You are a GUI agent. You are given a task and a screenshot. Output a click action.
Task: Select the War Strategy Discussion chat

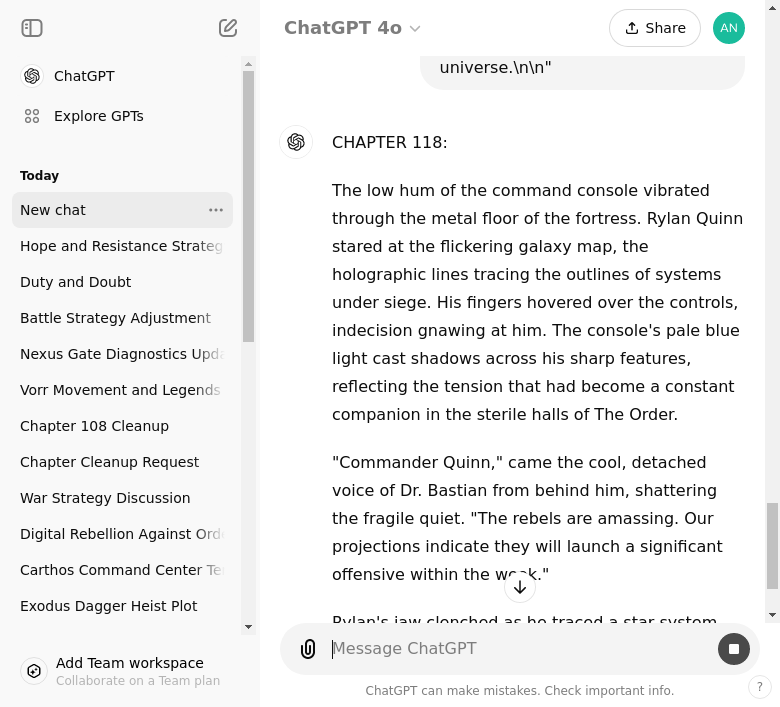[105, 498]
